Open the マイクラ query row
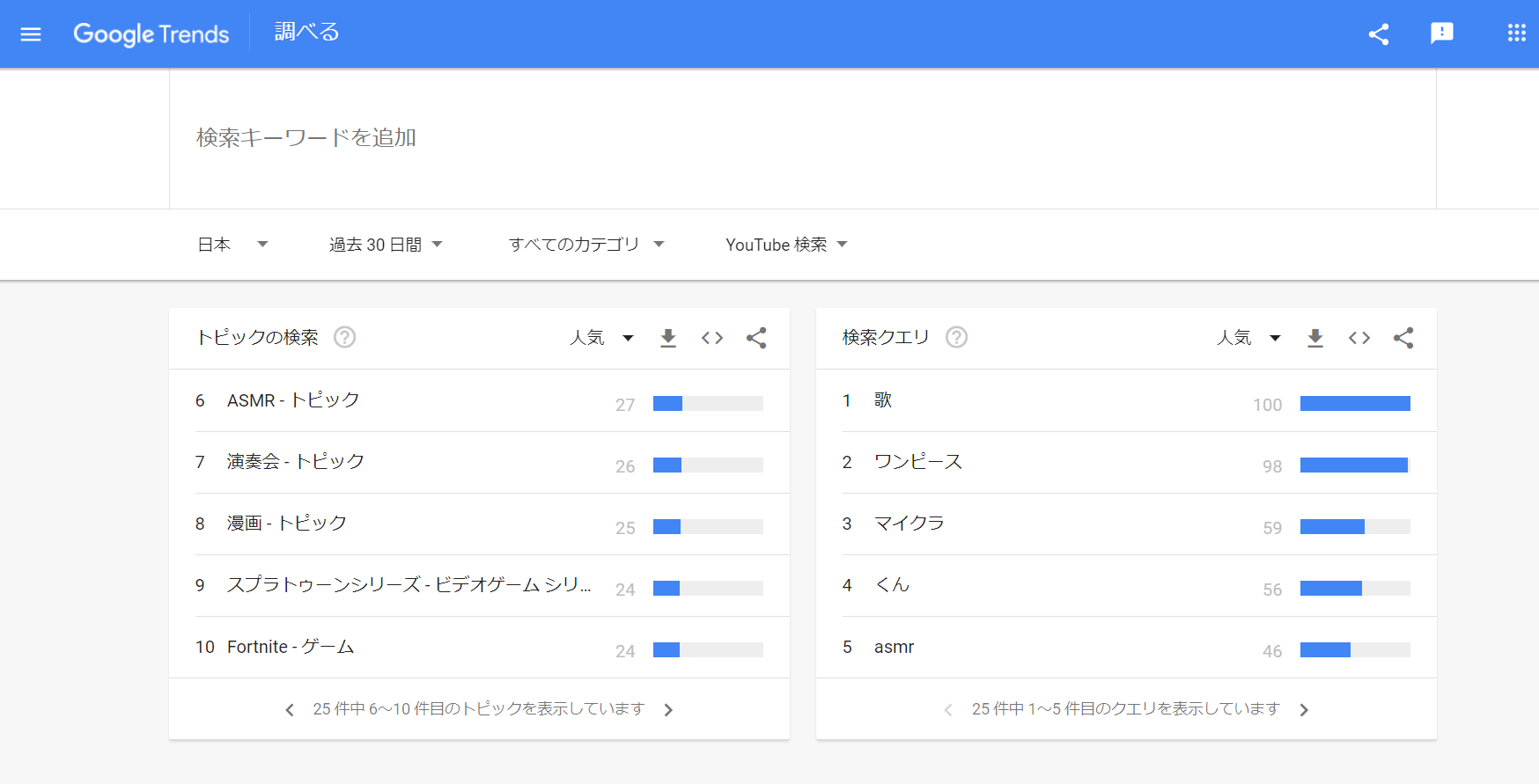Image resolution: width=1539 pixels, height=784 pixels. point(1126,524)
